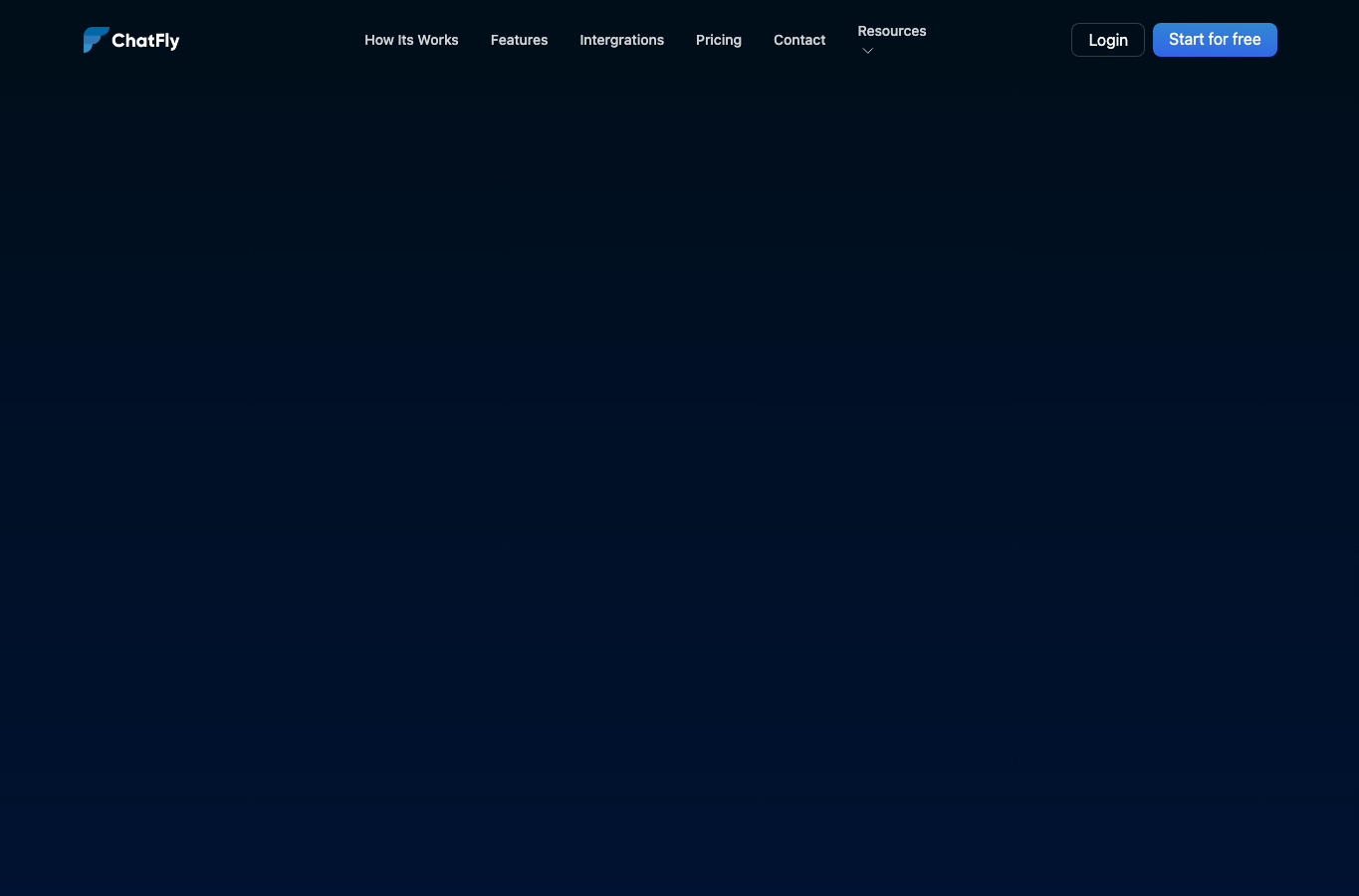This screenshot has width=1359, height=896.
Task: Click the ChatFly blue wing logo icon
Action: pos(96,40)
